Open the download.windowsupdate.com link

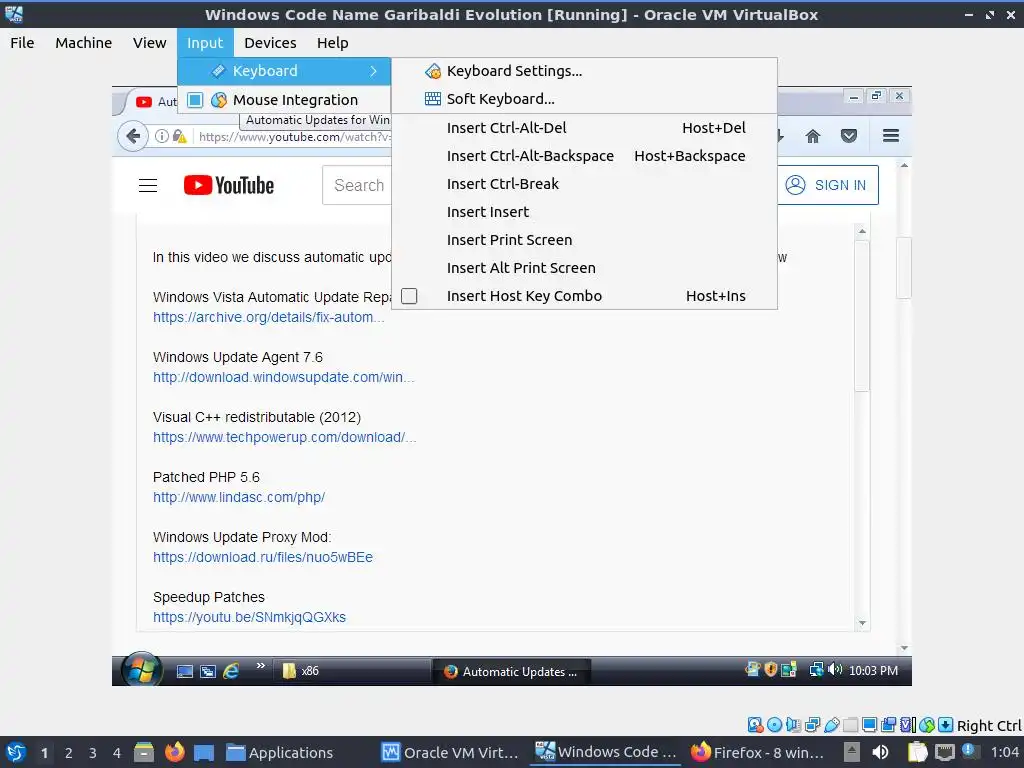click(x=283, y=377)
